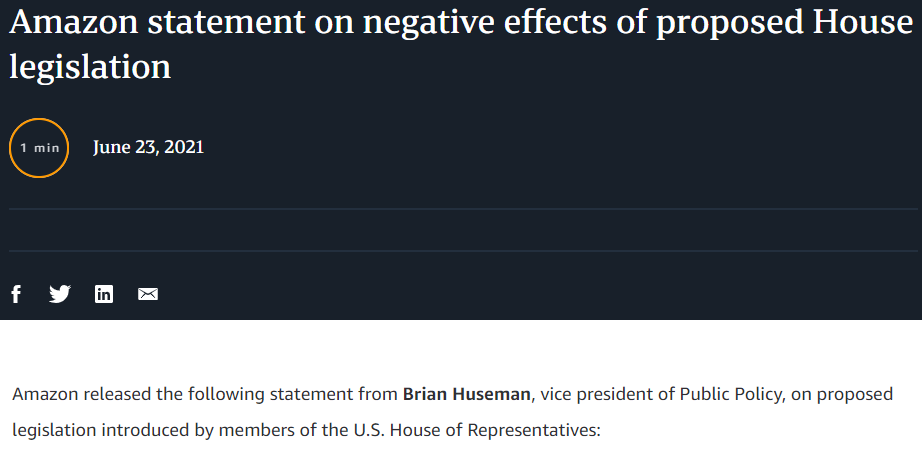Click the bold name Brian Huseman
This screenshot has width=922, height=470.
click(467, 394)
